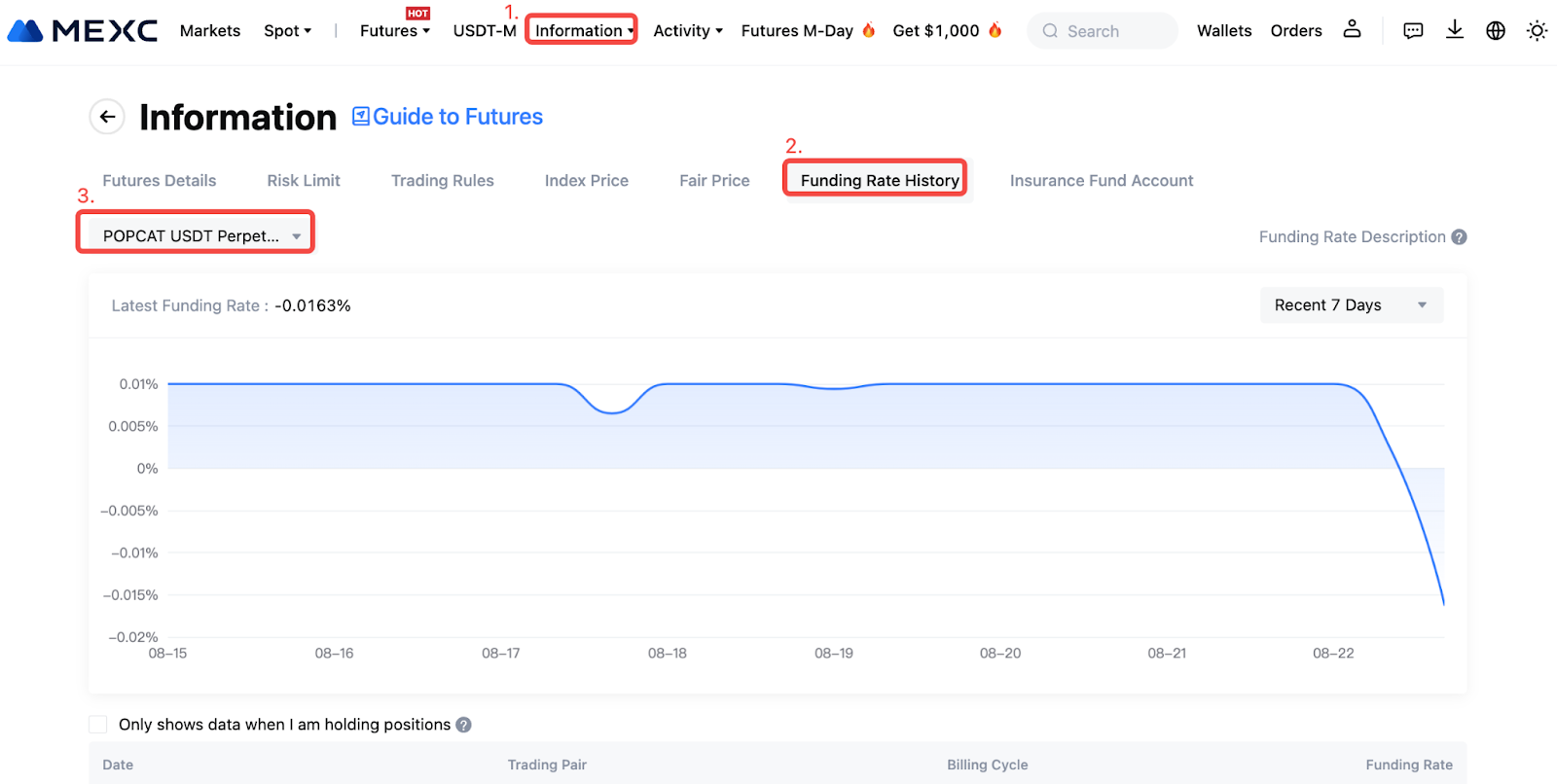Screen dimensions: 1557x784
Task: Switch to the Futures Details tab
Action: [160, 181]
